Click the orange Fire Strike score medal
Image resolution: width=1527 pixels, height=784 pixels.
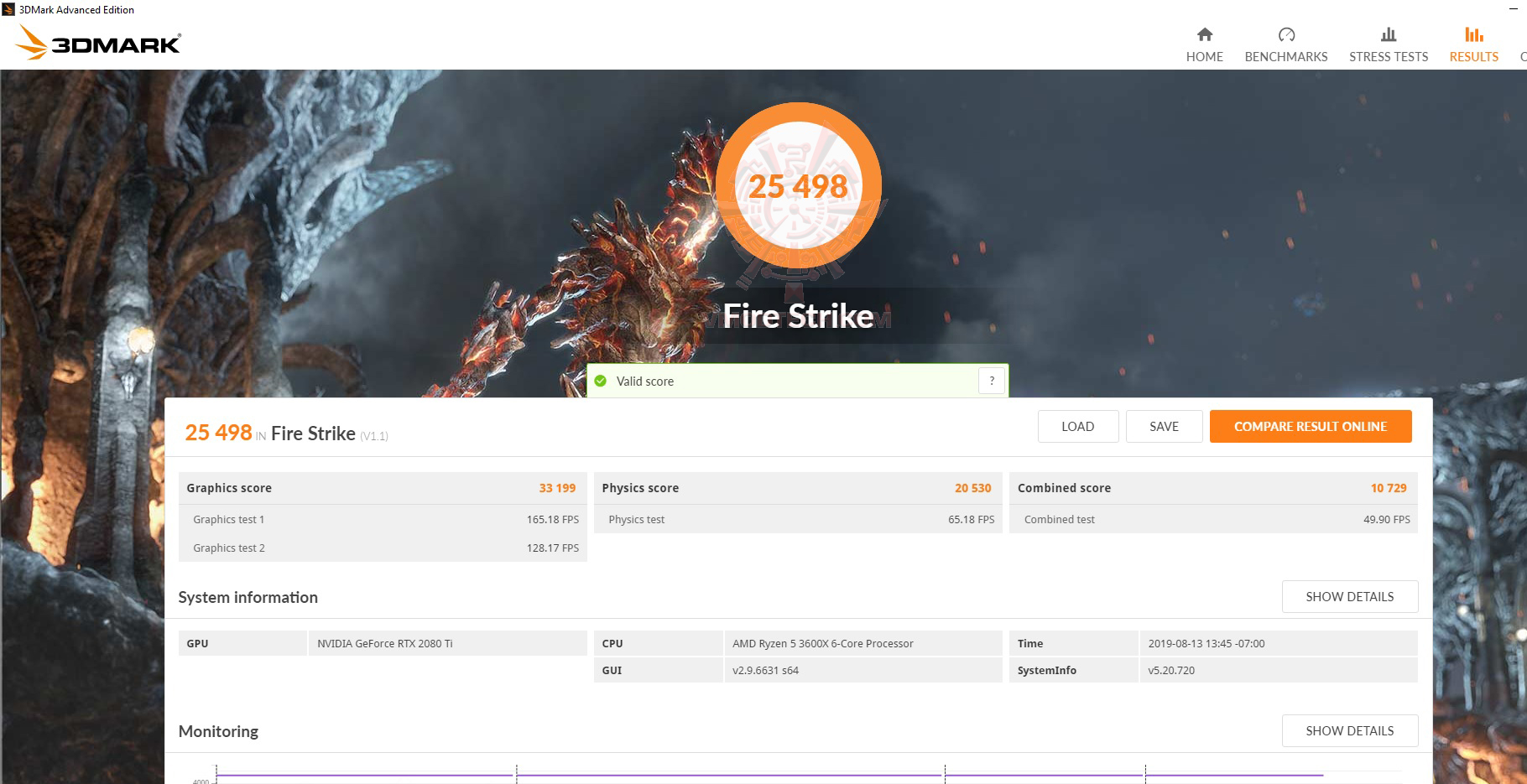[x=798, y=186]
